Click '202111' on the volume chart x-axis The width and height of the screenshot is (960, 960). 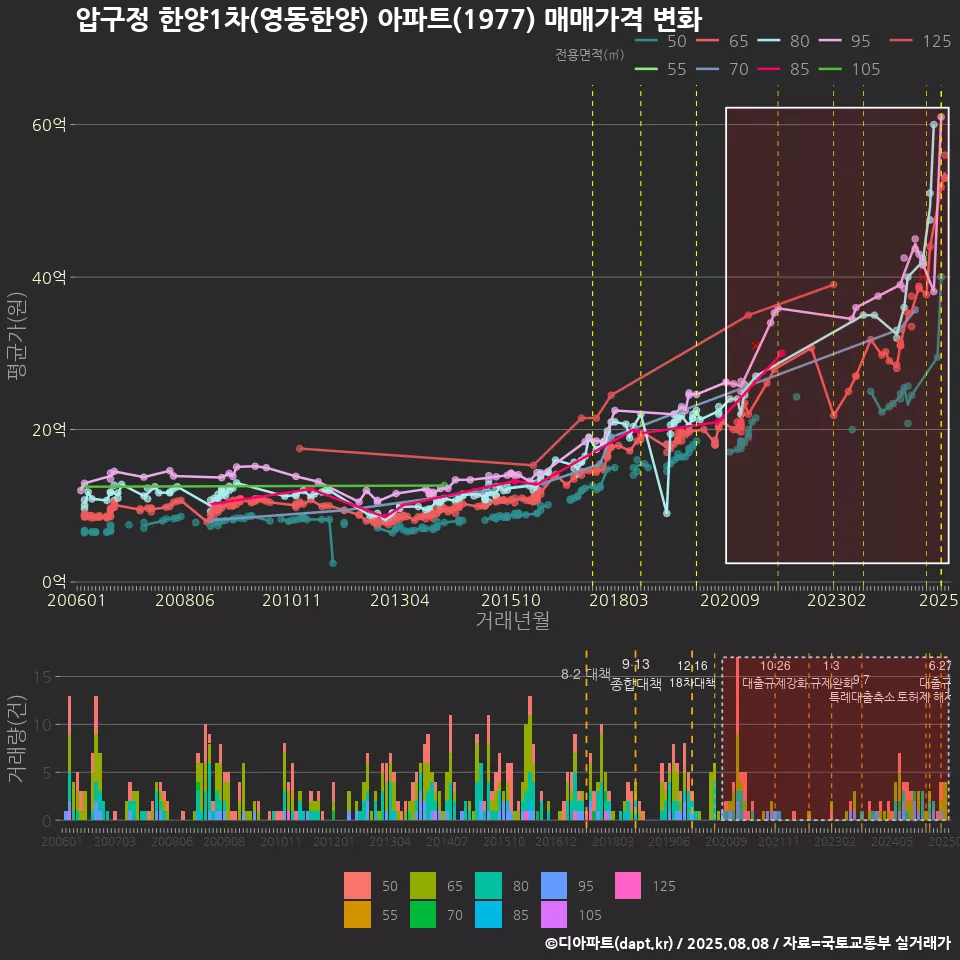(x=779, y=842)
